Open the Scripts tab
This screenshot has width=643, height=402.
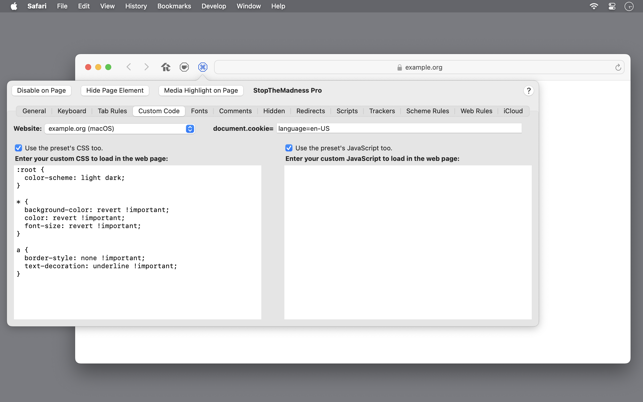tap(347, 111)
